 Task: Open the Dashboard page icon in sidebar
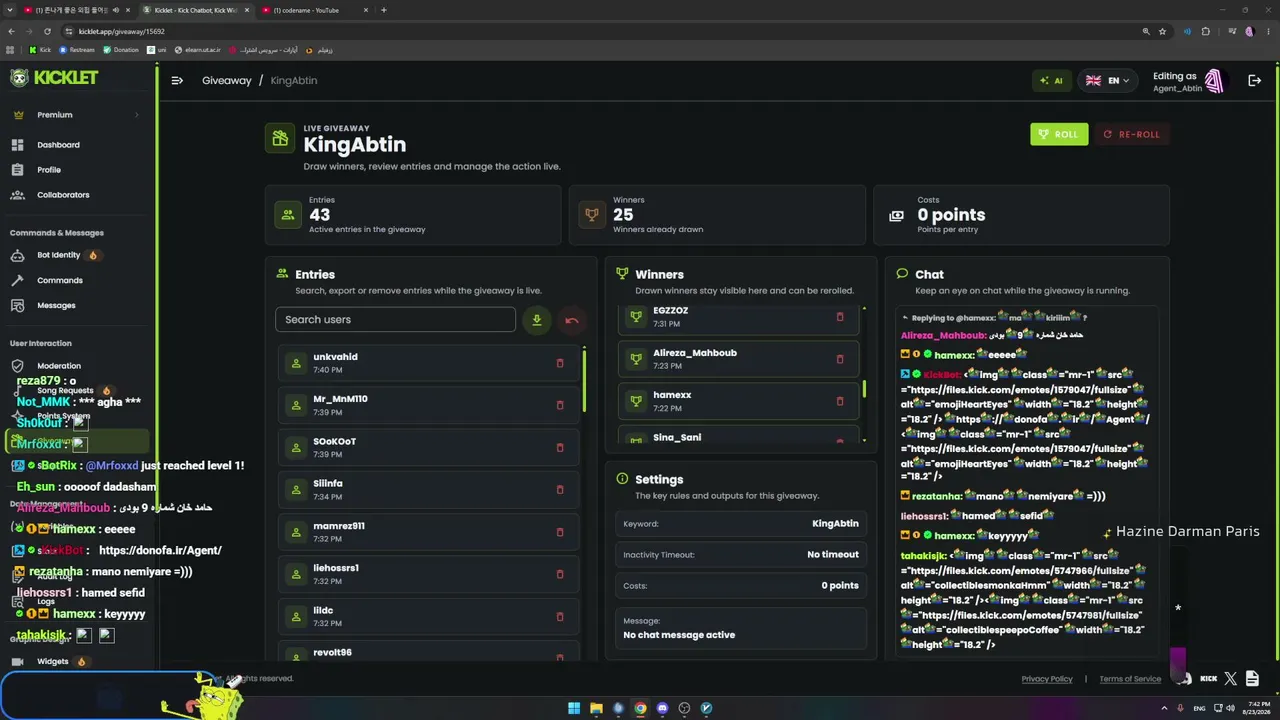pos(17,145)
